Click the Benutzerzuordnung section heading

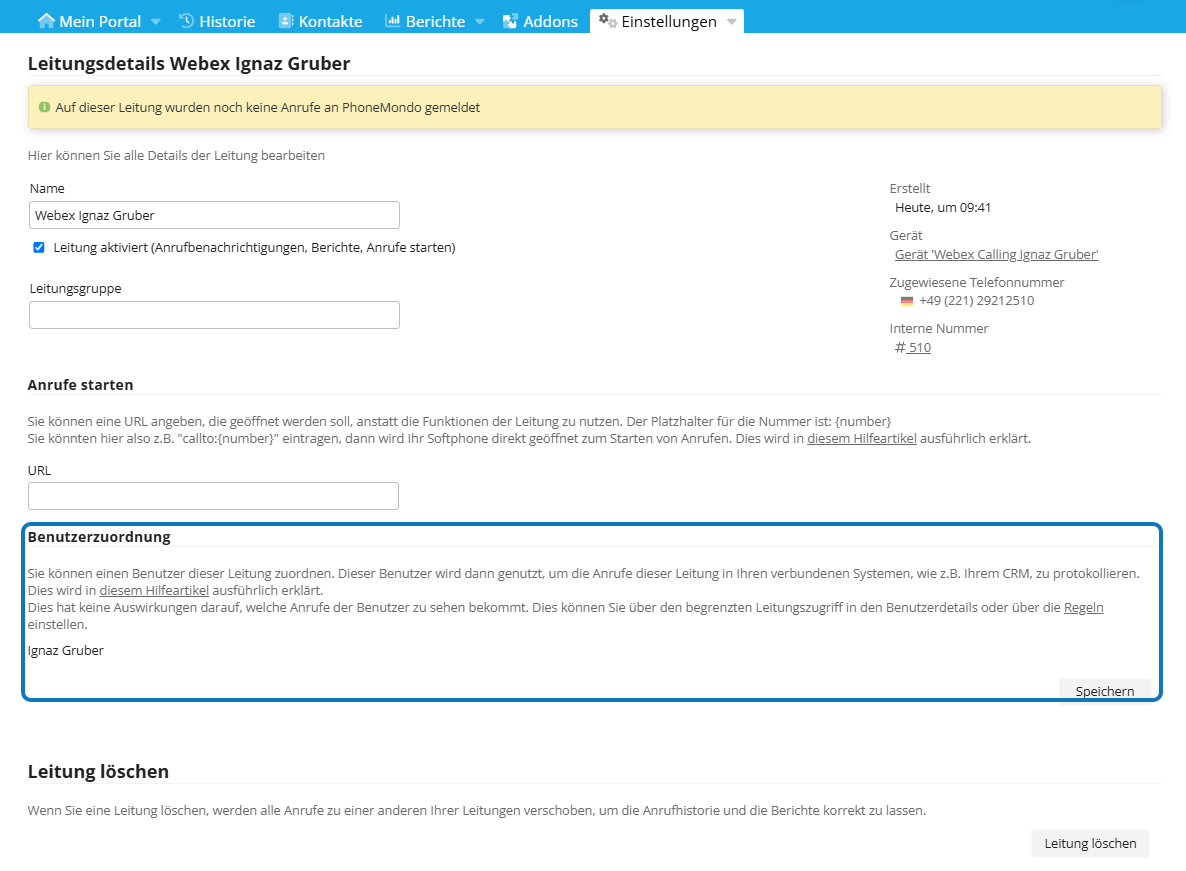pos(99,537)
